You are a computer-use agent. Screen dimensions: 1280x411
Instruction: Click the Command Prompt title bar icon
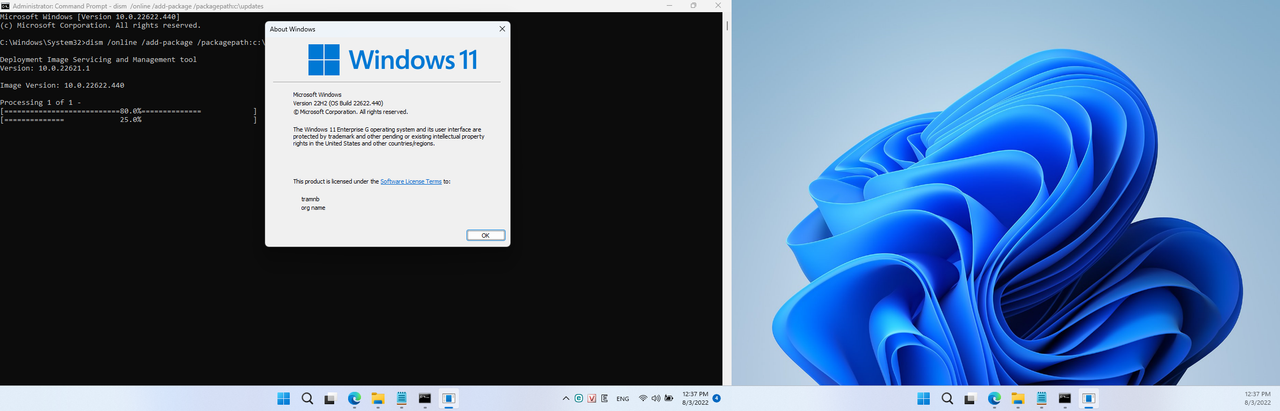coord(5,5)
